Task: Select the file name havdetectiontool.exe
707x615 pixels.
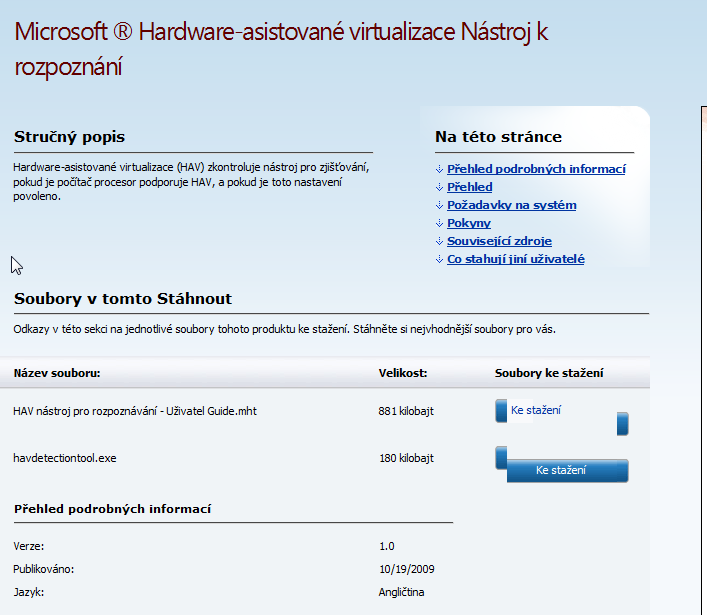Action: [x=65, y=458]
